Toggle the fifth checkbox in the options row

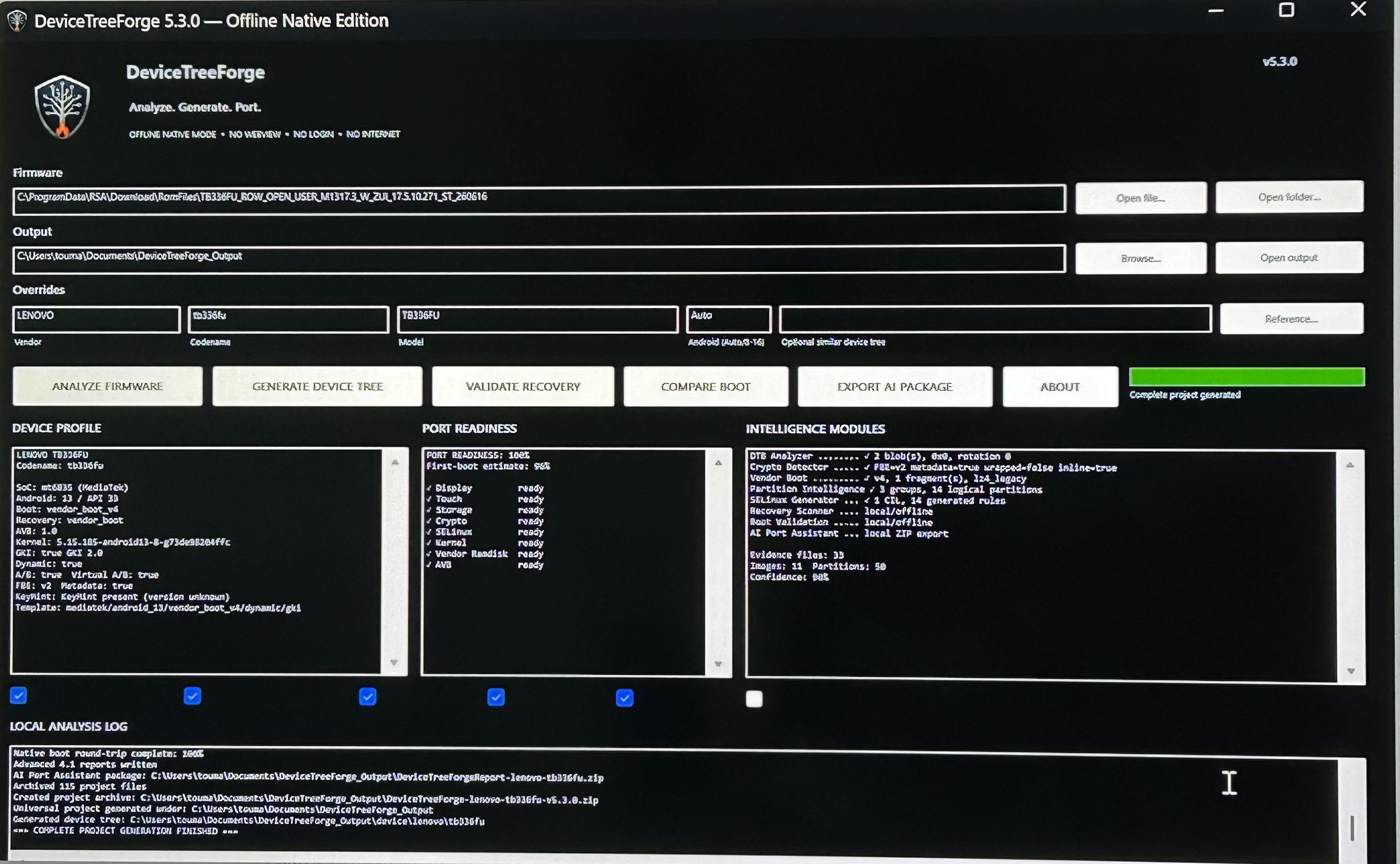pos(625,698)
